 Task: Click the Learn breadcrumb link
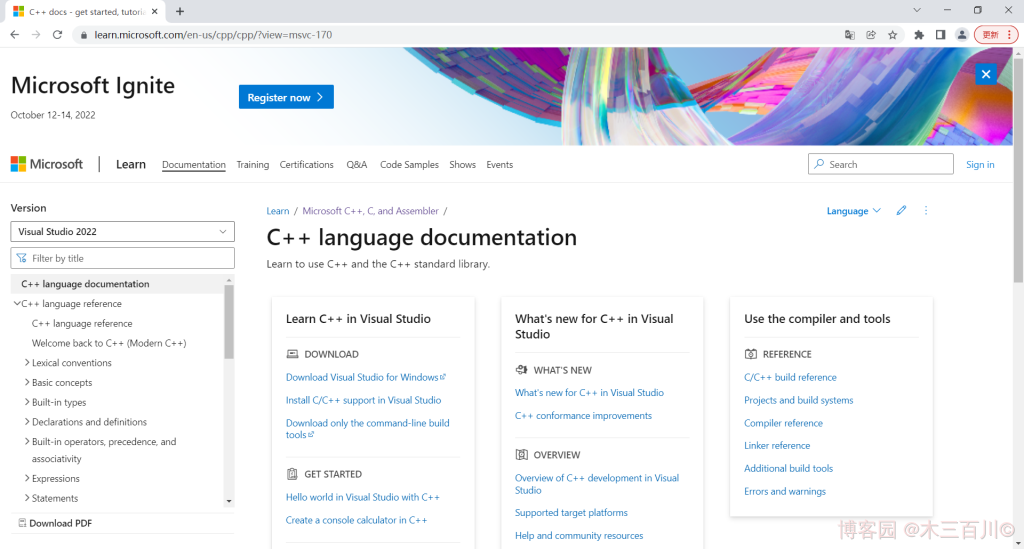tap(278, 211)
